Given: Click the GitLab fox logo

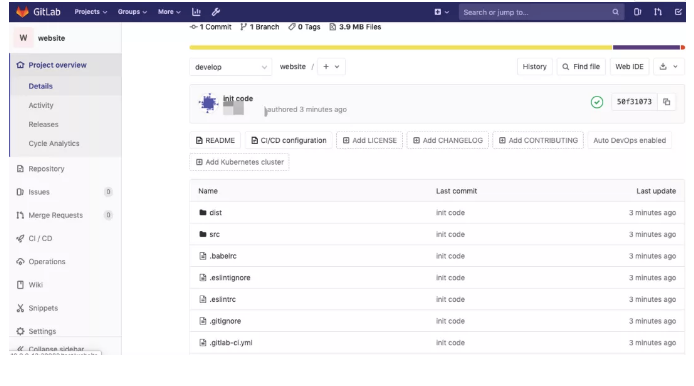Looking at the screenshot, I should click(22, 12).
